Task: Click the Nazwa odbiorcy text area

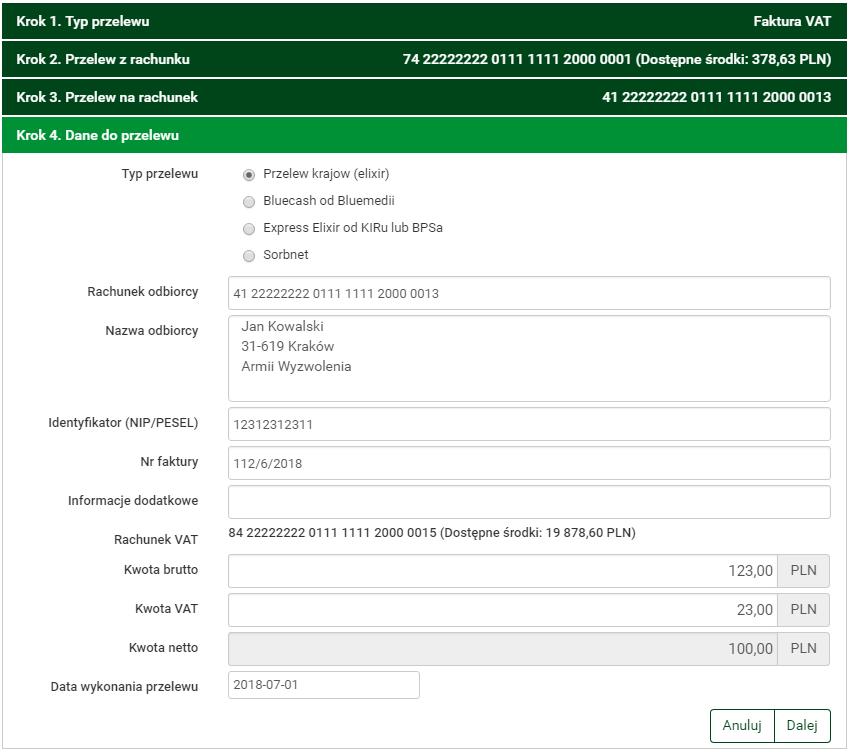Action: [x=529, y=359]
